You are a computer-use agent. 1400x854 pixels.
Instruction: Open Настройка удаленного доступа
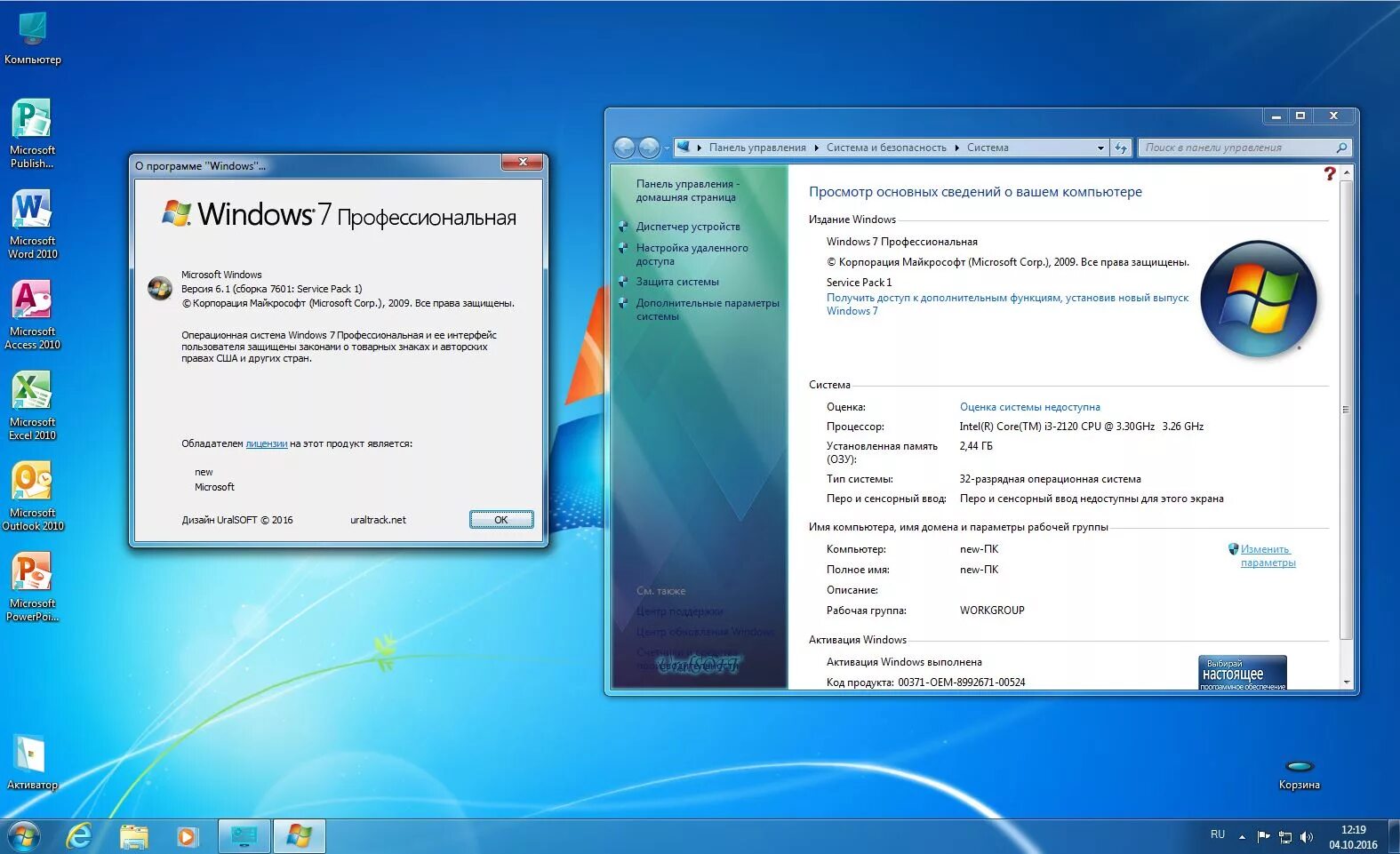click(x=692, y=254)
